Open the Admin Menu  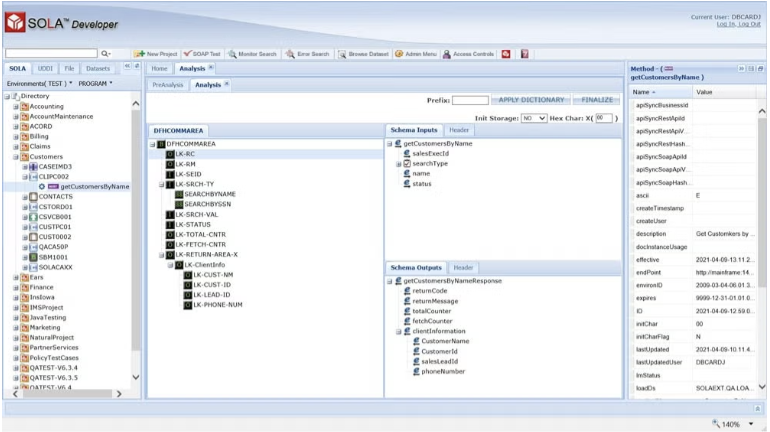tap(416, 54)
